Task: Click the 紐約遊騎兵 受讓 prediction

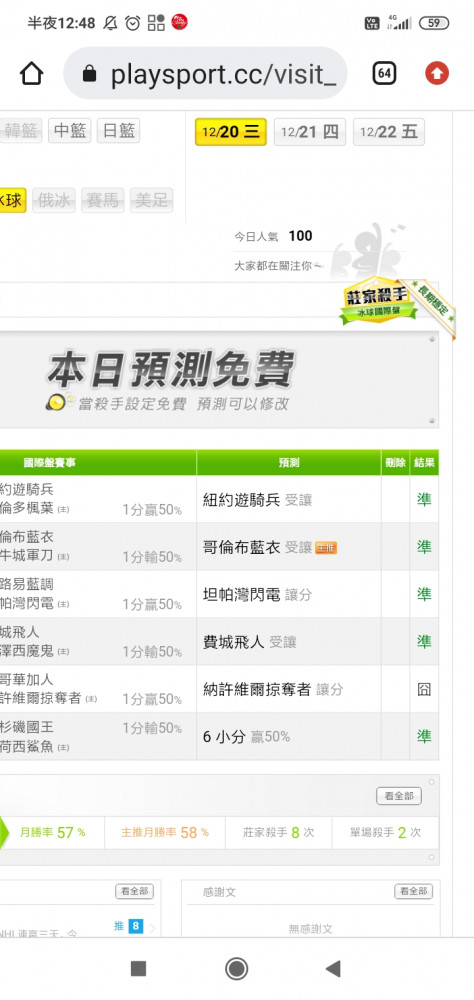Action: pyautogui.click(x=258, y=499)
